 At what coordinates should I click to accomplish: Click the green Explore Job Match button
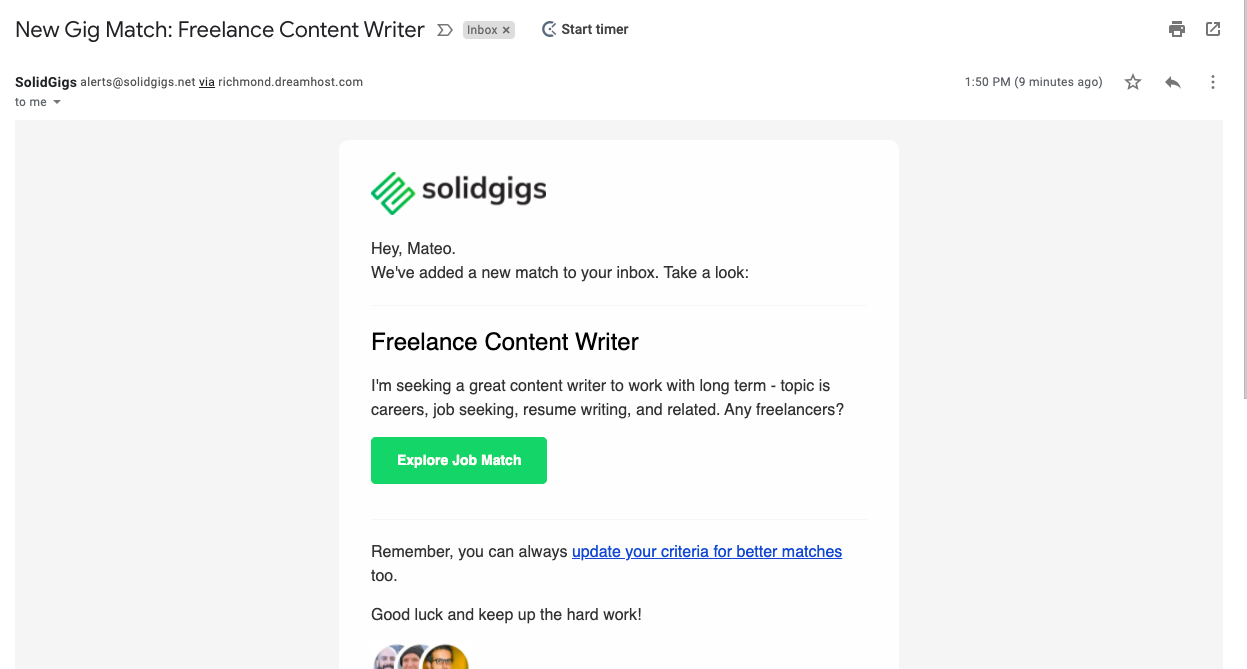pos(459,460)
